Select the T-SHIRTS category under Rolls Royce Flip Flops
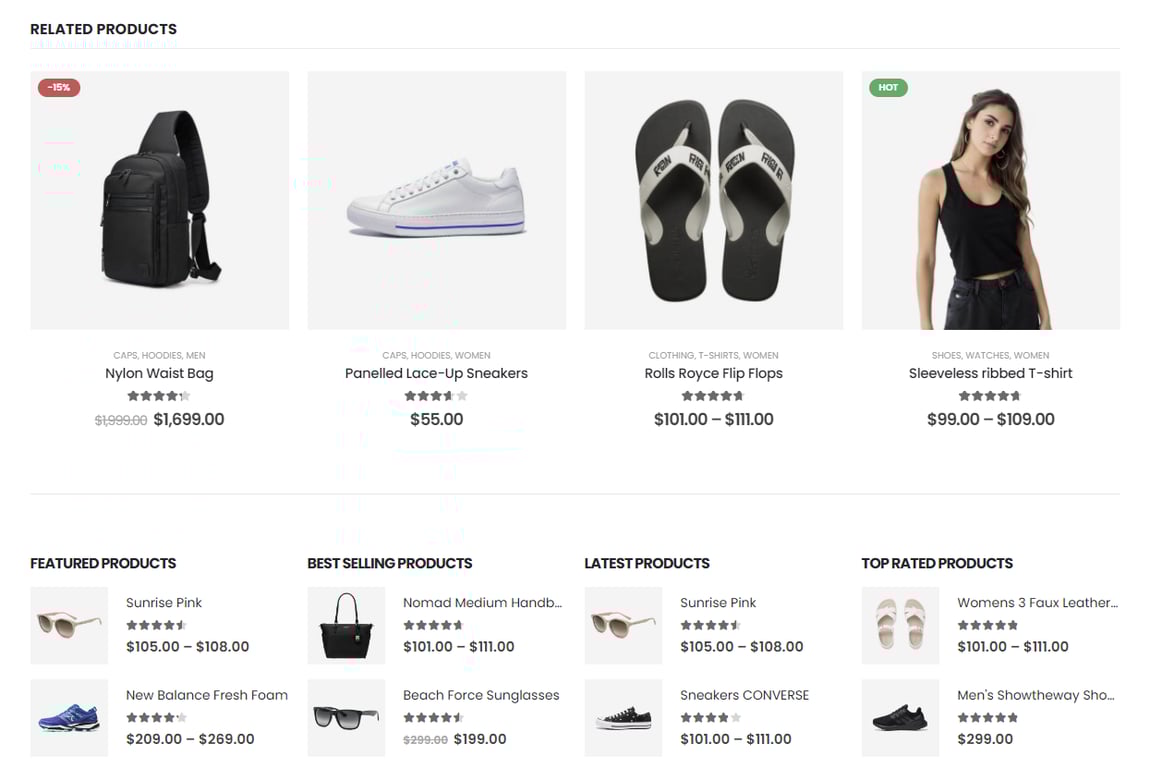The image size is (1150, 768). point(719,355)
